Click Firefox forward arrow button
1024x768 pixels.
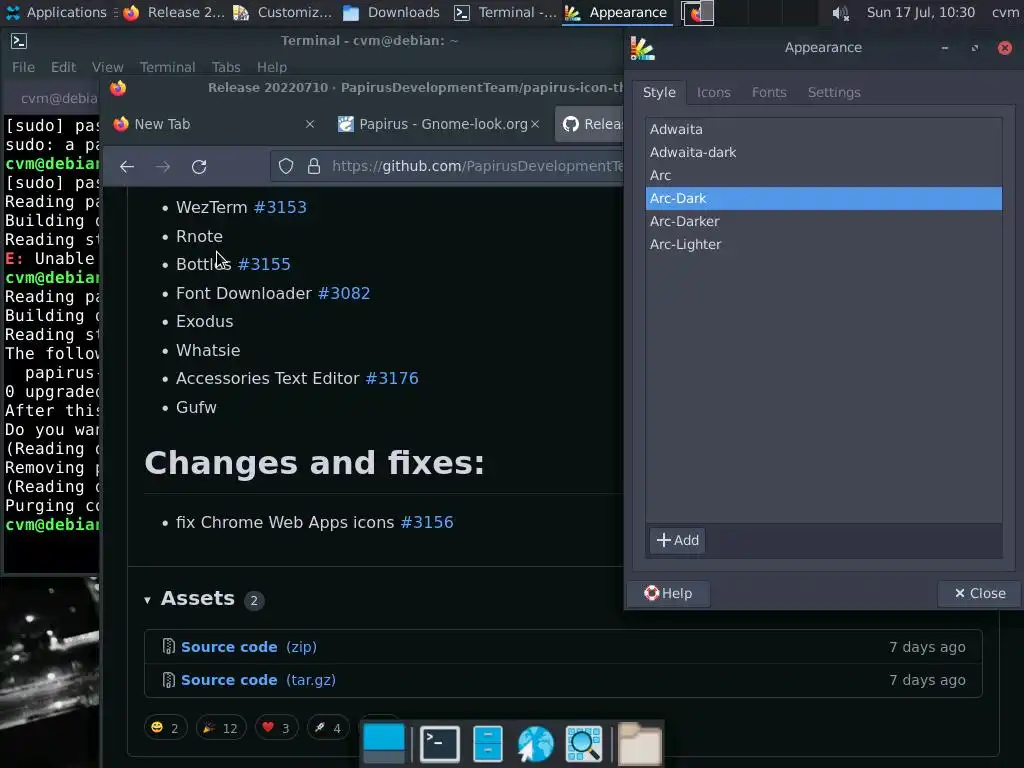pyautogui.click(x=163, y=167)
